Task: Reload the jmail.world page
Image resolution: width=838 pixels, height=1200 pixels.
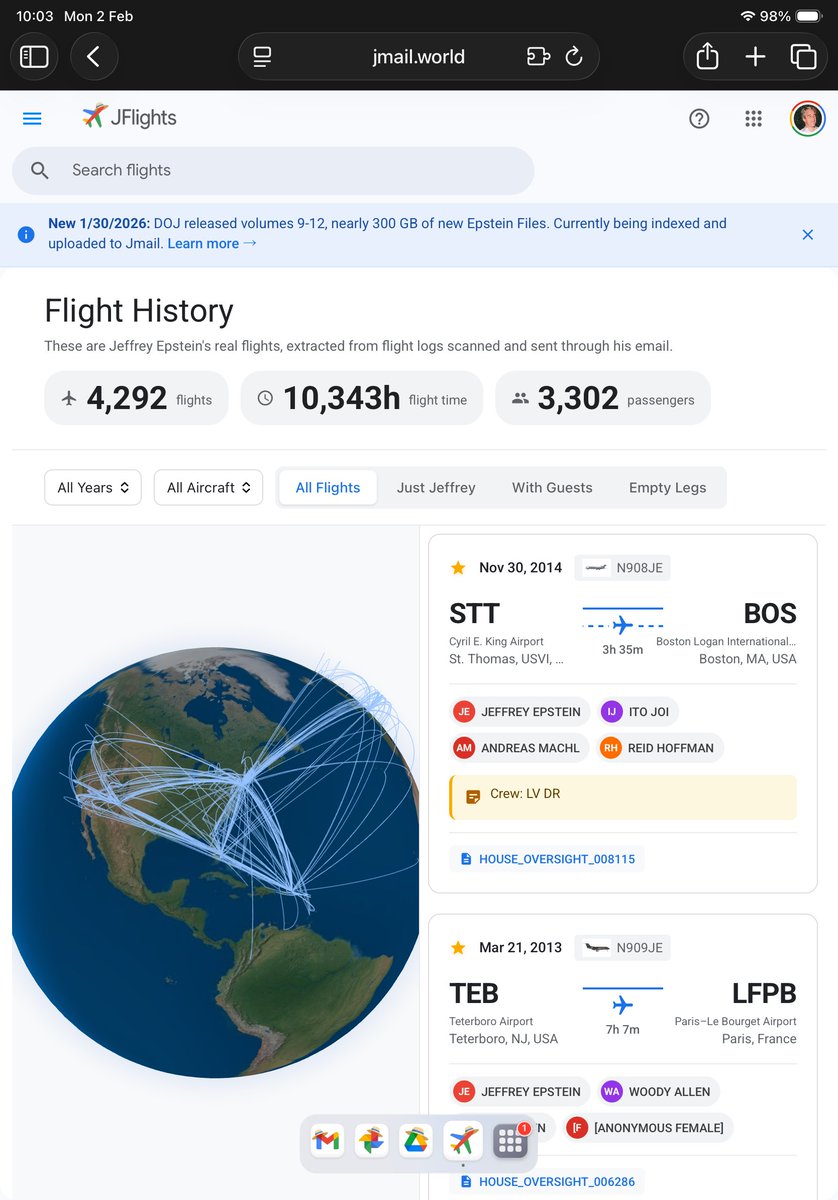Action: point(574,57)
